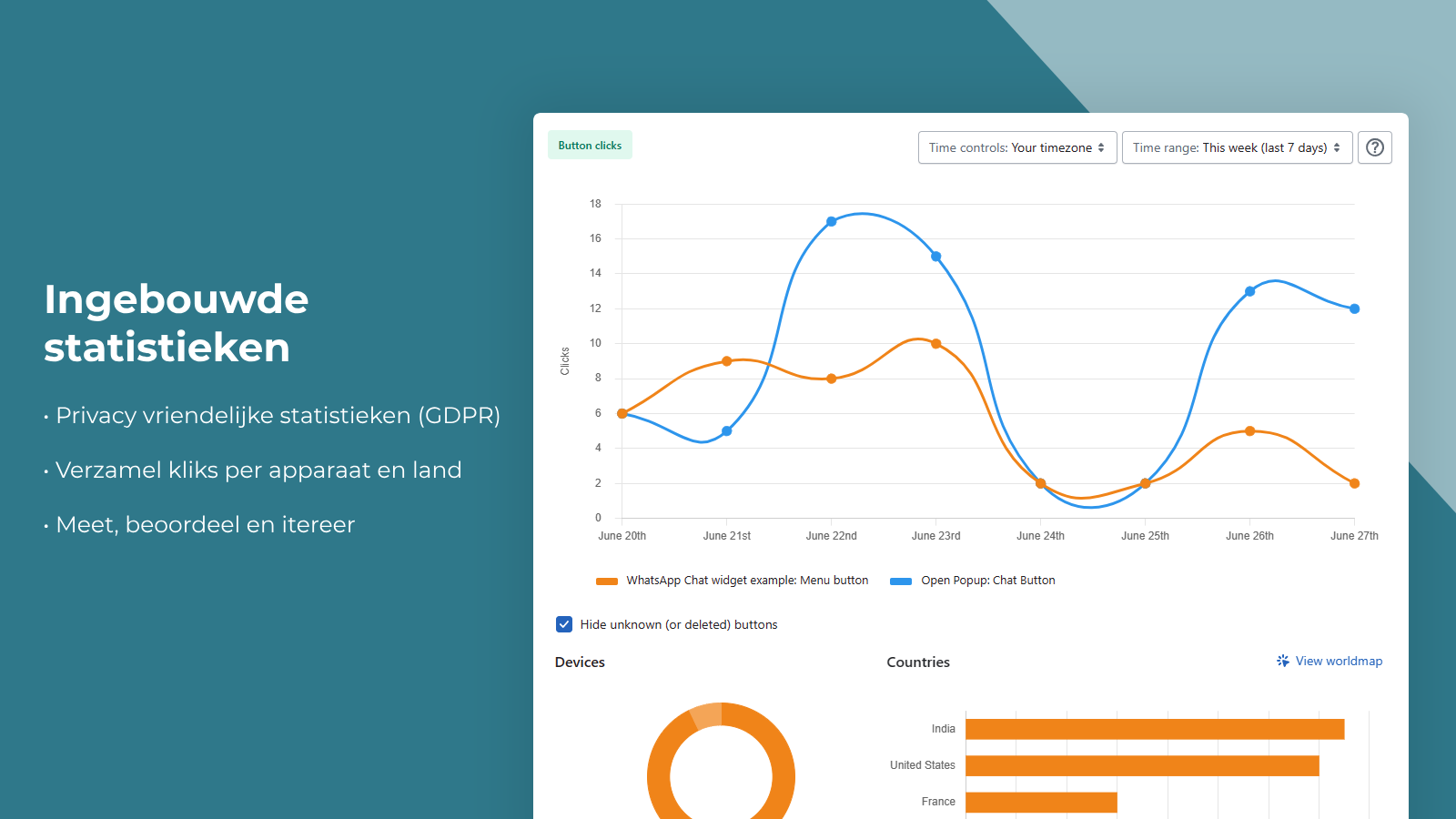
Task: Click the View worldmap sparkle icon
Action: (x=1283, y=661)
